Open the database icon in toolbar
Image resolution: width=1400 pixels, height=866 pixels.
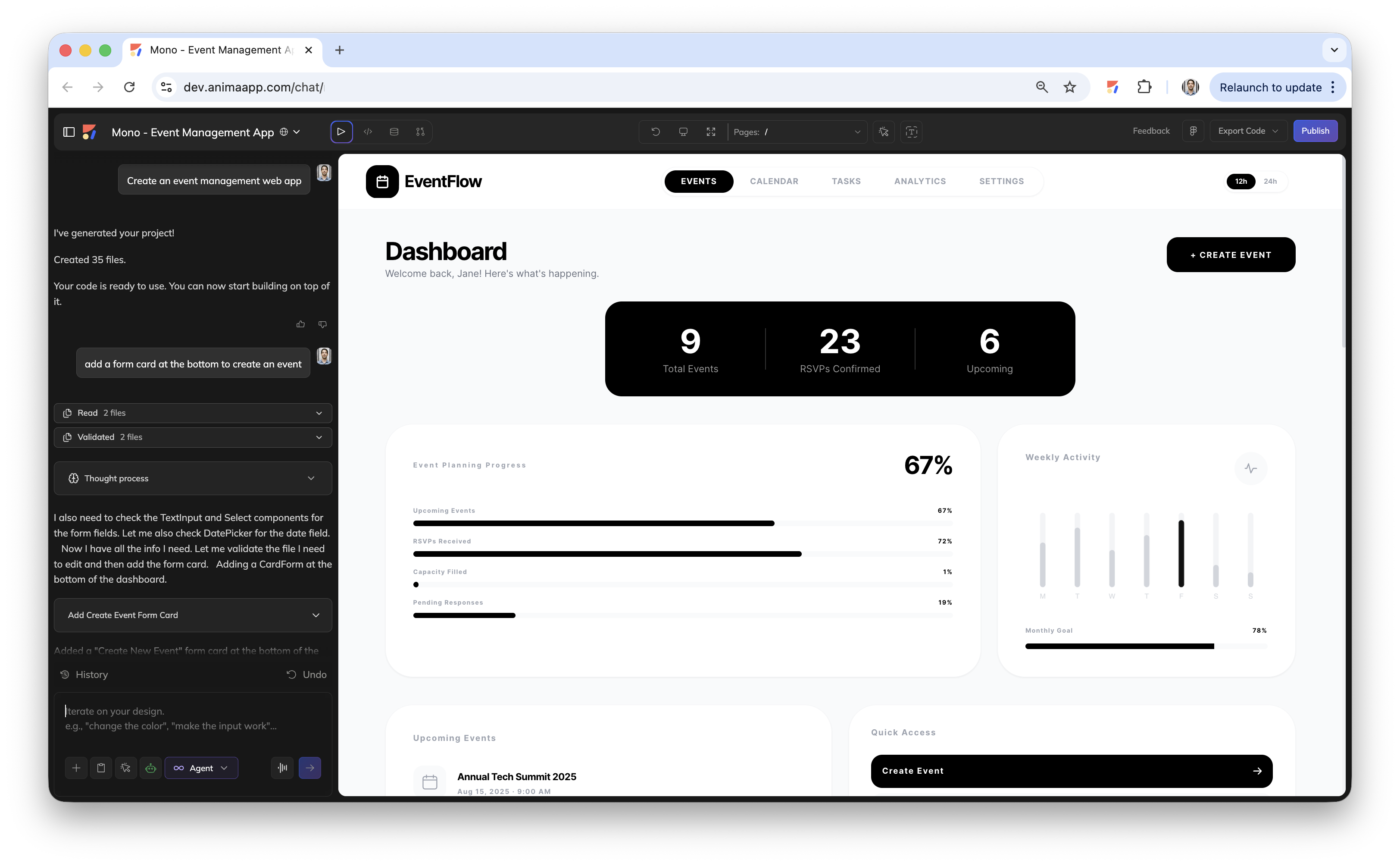click(x=394, y=132)
